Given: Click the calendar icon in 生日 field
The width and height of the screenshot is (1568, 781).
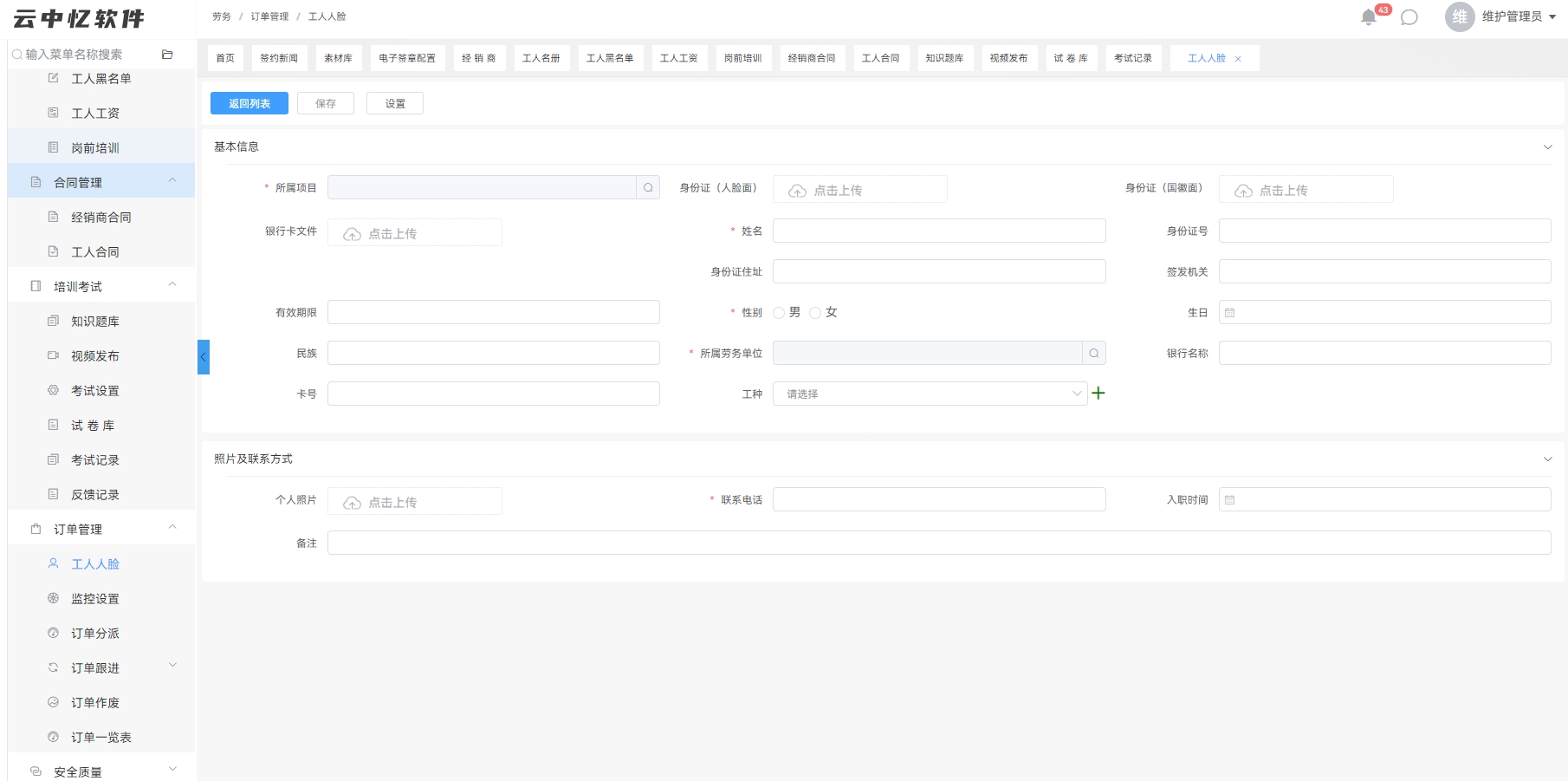Looking at the screenshot, I should point(1229,312).
